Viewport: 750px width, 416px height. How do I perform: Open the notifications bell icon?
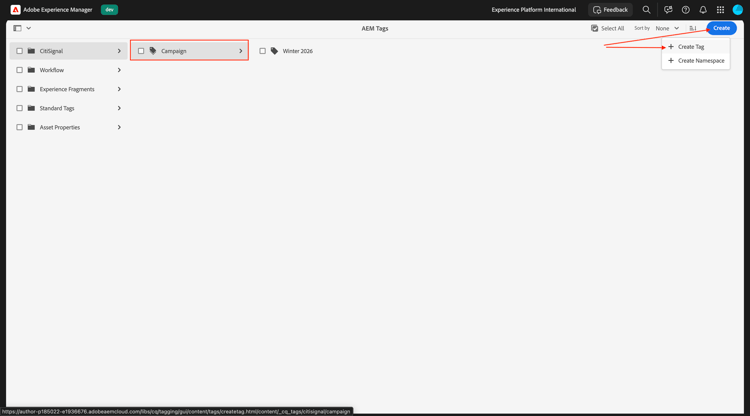(703, 10)
